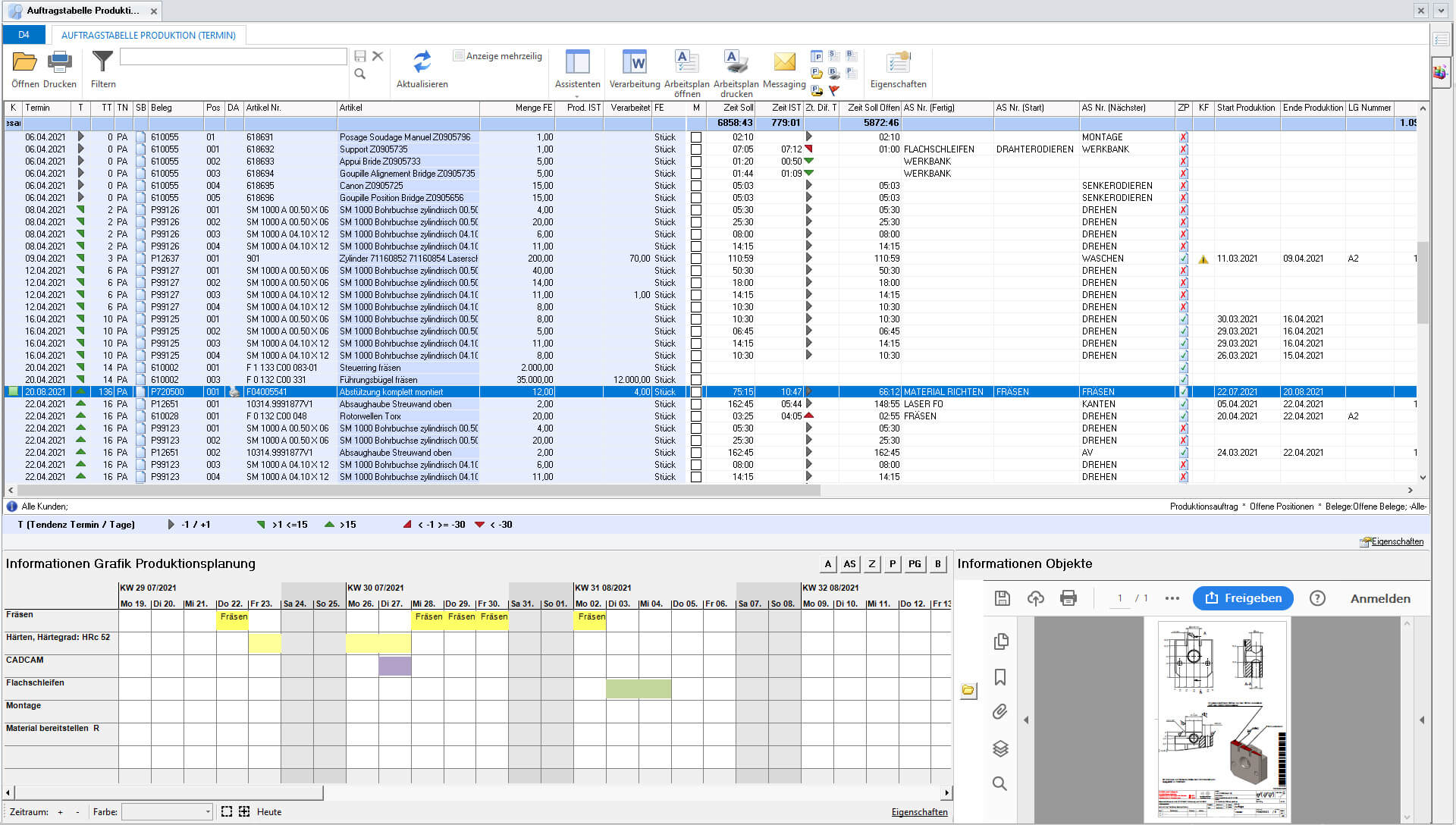Select Auftragstabelle Produktion (Termin) tab
Viewport: 1456px width, 825px height.
(x=148, y=35)
